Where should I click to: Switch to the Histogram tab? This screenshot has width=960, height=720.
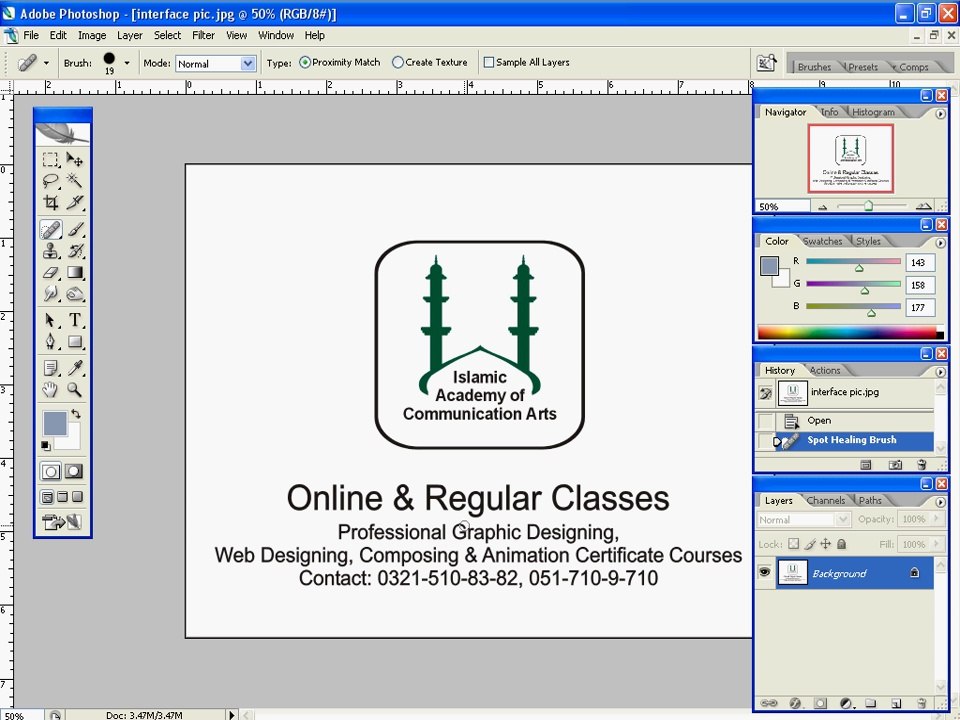tap(873, 112)
